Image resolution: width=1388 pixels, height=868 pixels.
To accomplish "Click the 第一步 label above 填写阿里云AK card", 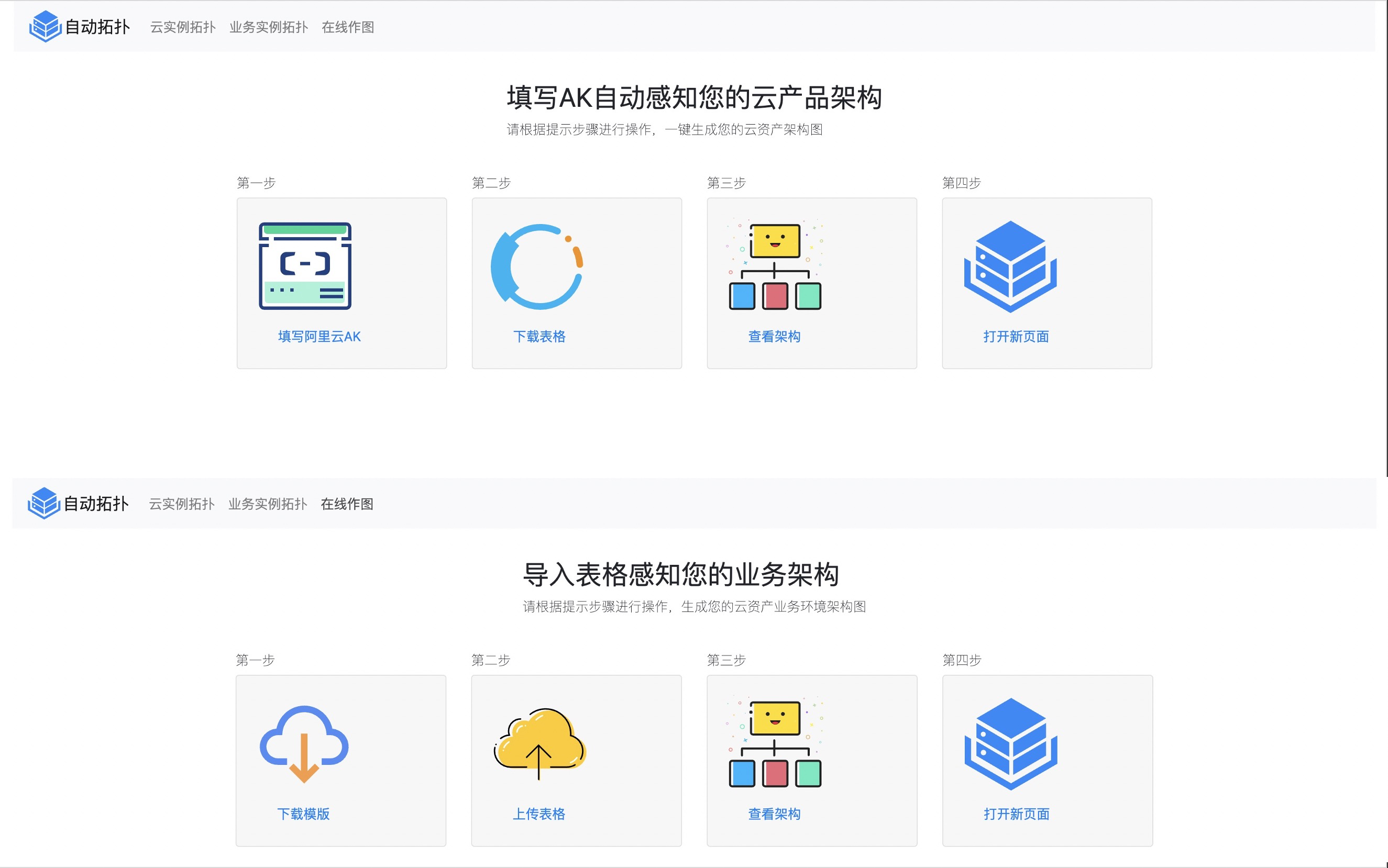I will point(256,183).
